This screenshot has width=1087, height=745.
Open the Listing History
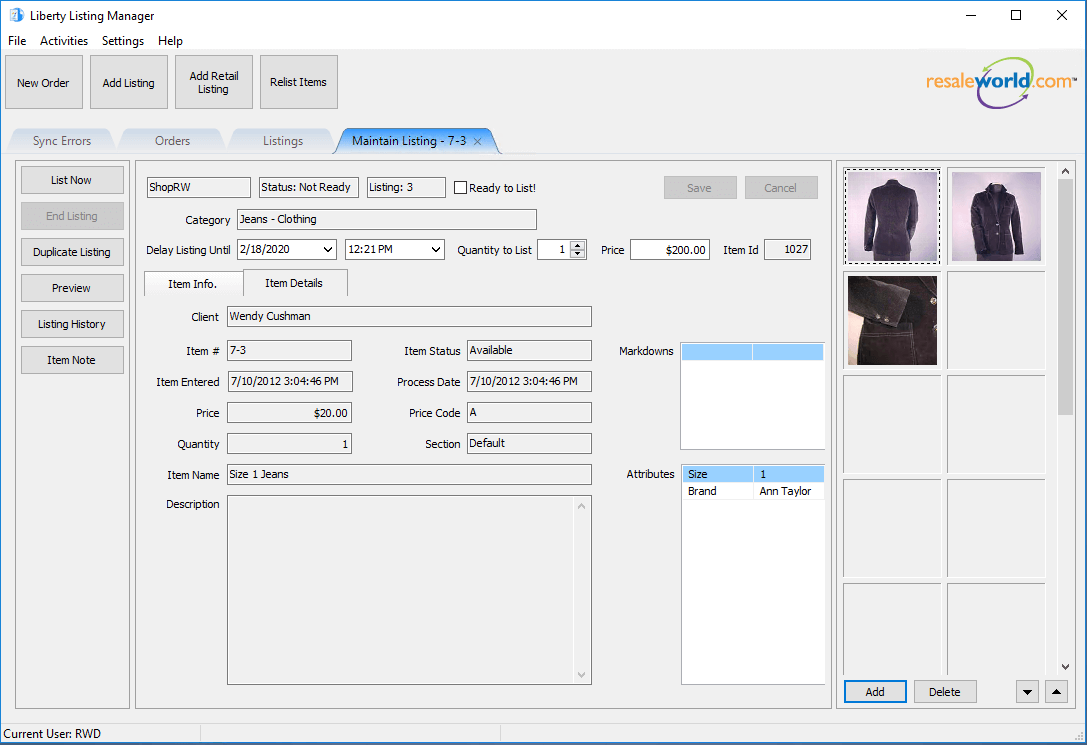(x=72, y=324)
